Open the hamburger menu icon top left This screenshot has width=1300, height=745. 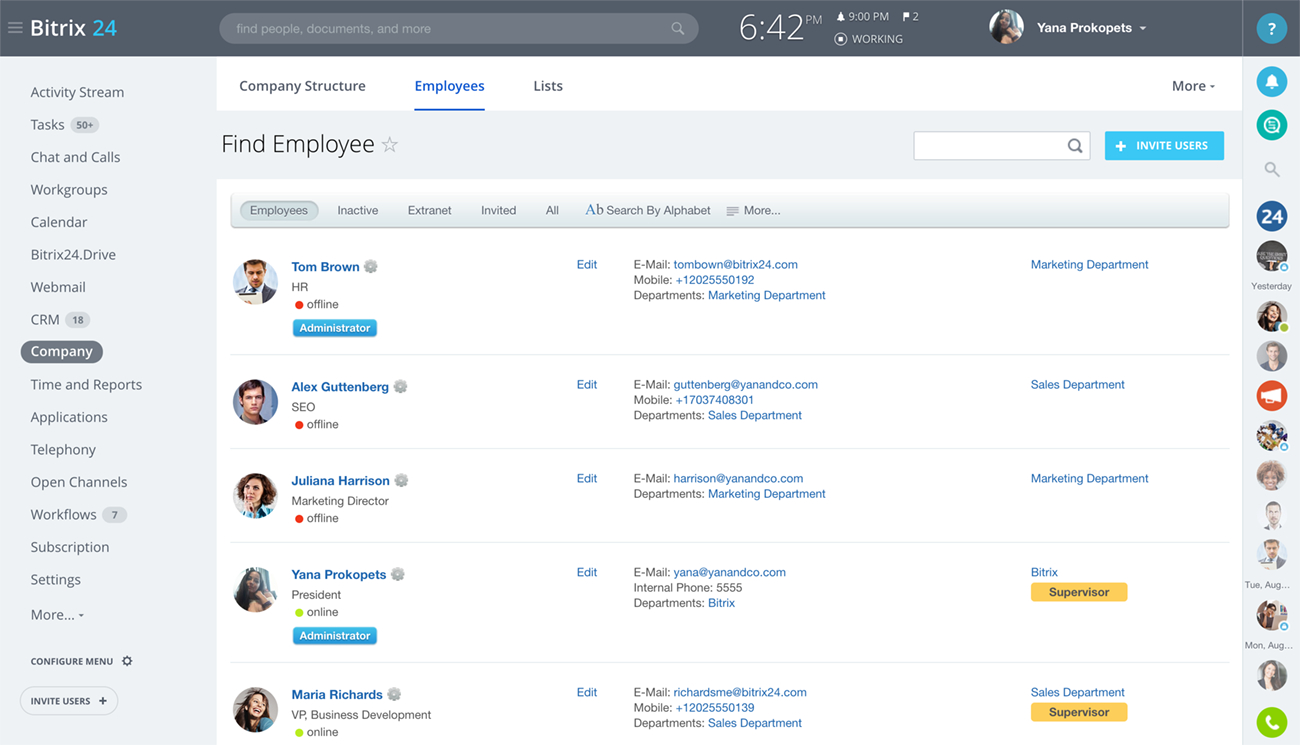[x=14, y=27]
